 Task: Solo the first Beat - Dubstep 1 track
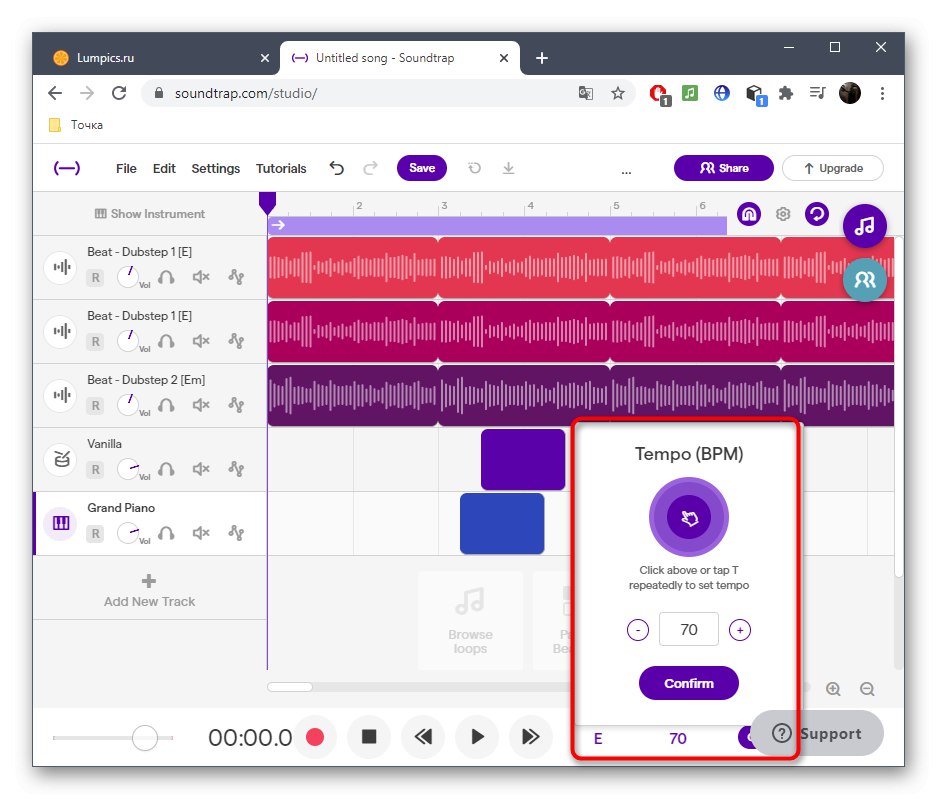pos(166,277)
